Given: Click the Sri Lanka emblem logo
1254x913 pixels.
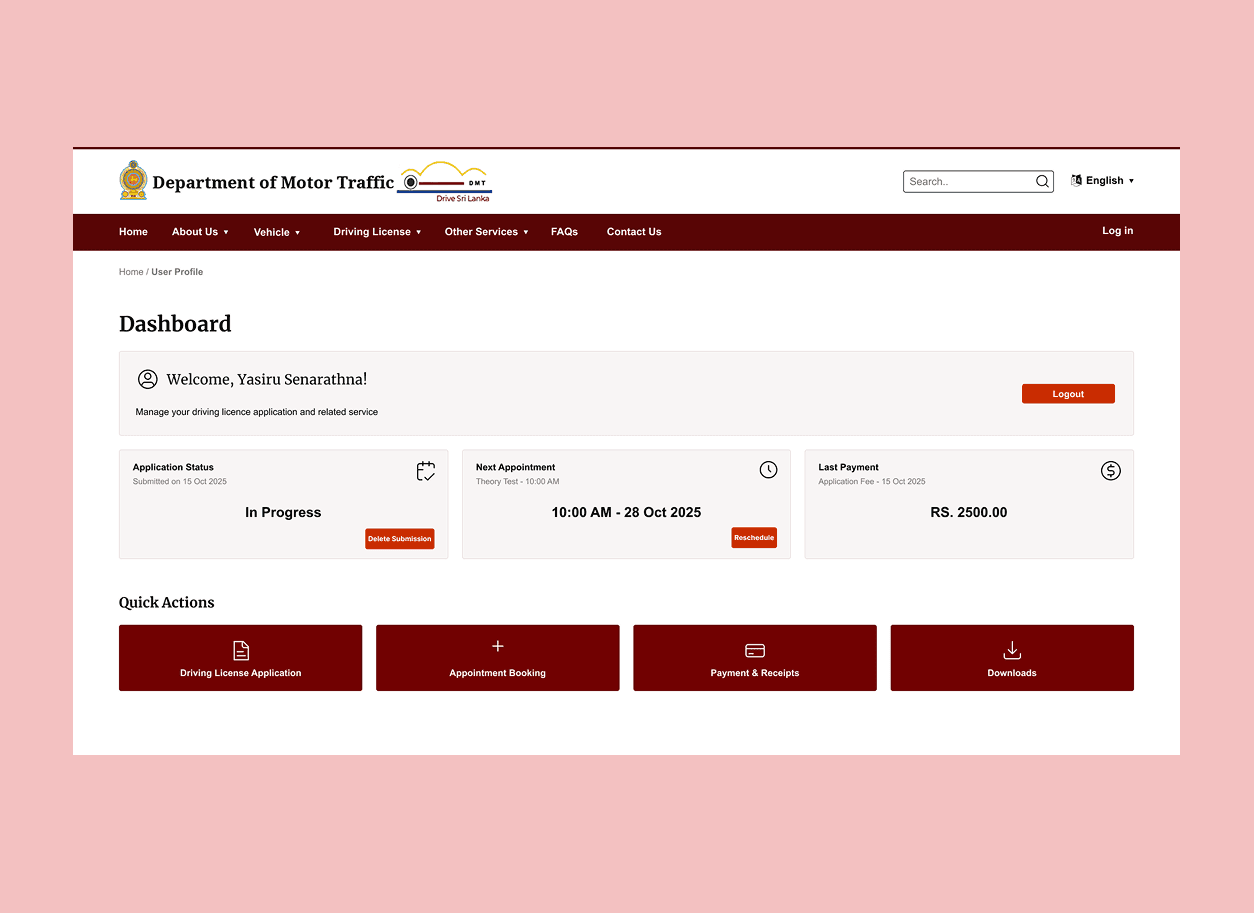Looking at the screenshot, I should click(x=133, y=181).
